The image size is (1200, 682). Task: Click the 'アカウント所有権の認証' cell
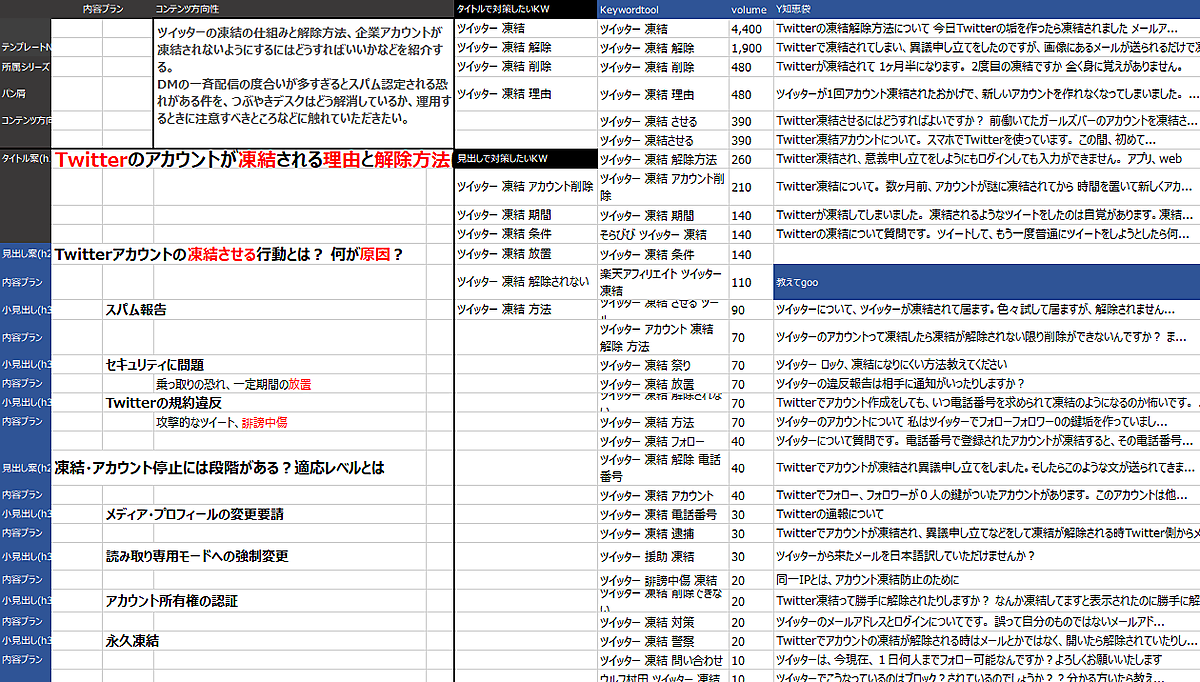(x=172, y=602)
